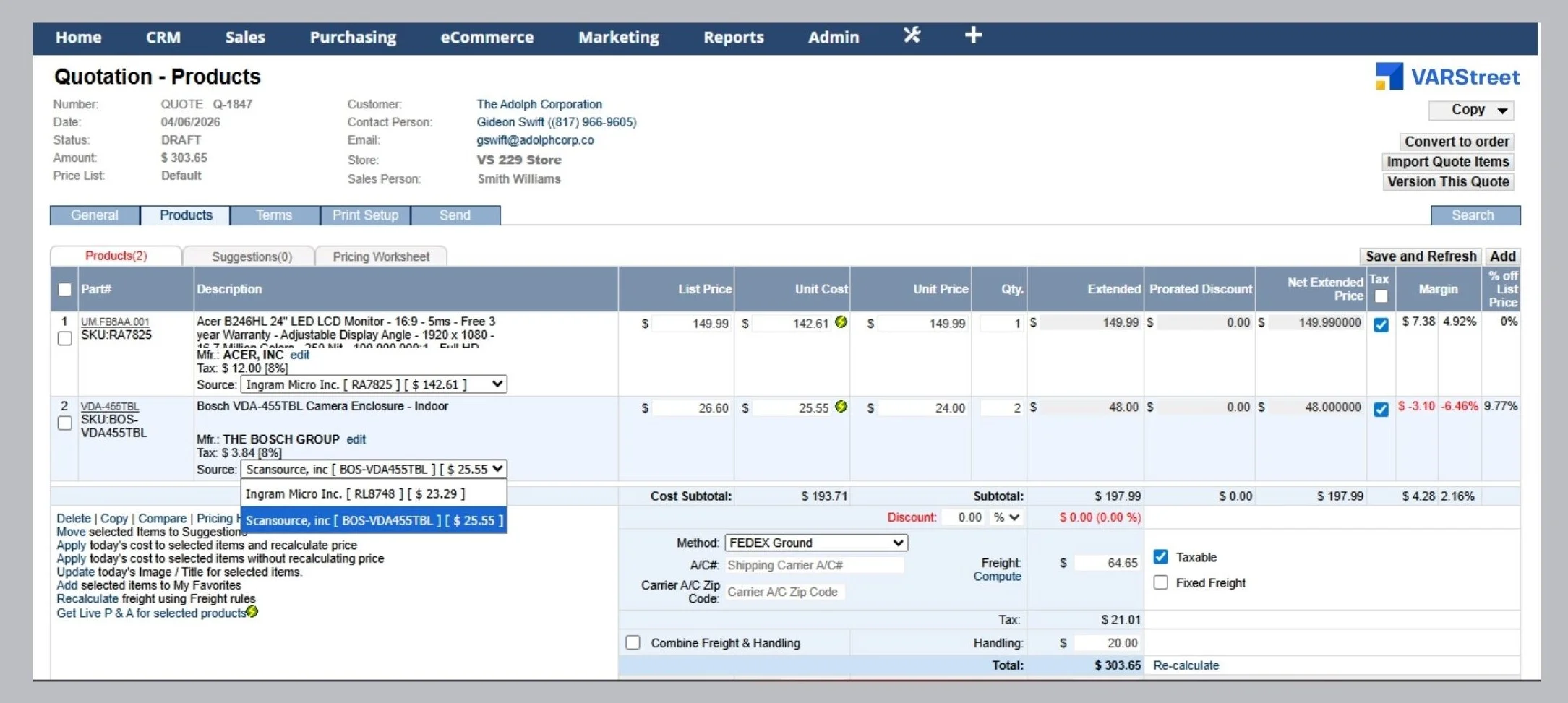This screenshot has width=1568, height=703.
Task: Open the Purchasing menu
Action: coord(353,37)
